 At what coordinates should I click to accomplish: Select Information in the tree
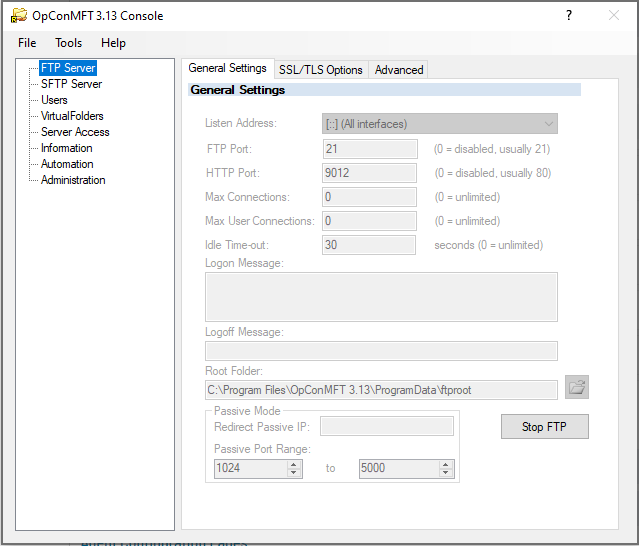tap(66, 148)
